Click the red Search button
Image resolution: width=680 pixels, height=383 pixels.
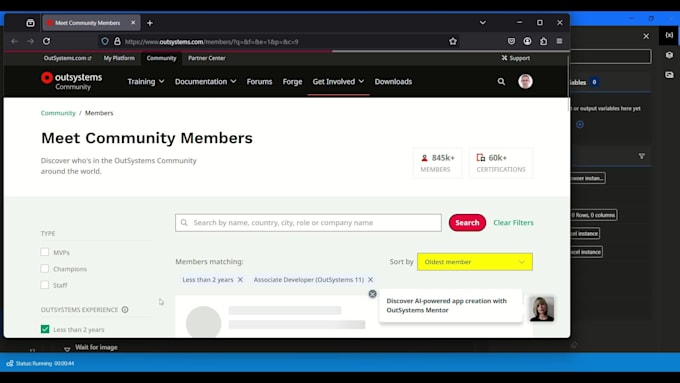pyautogui.click(x=467, y=223)
